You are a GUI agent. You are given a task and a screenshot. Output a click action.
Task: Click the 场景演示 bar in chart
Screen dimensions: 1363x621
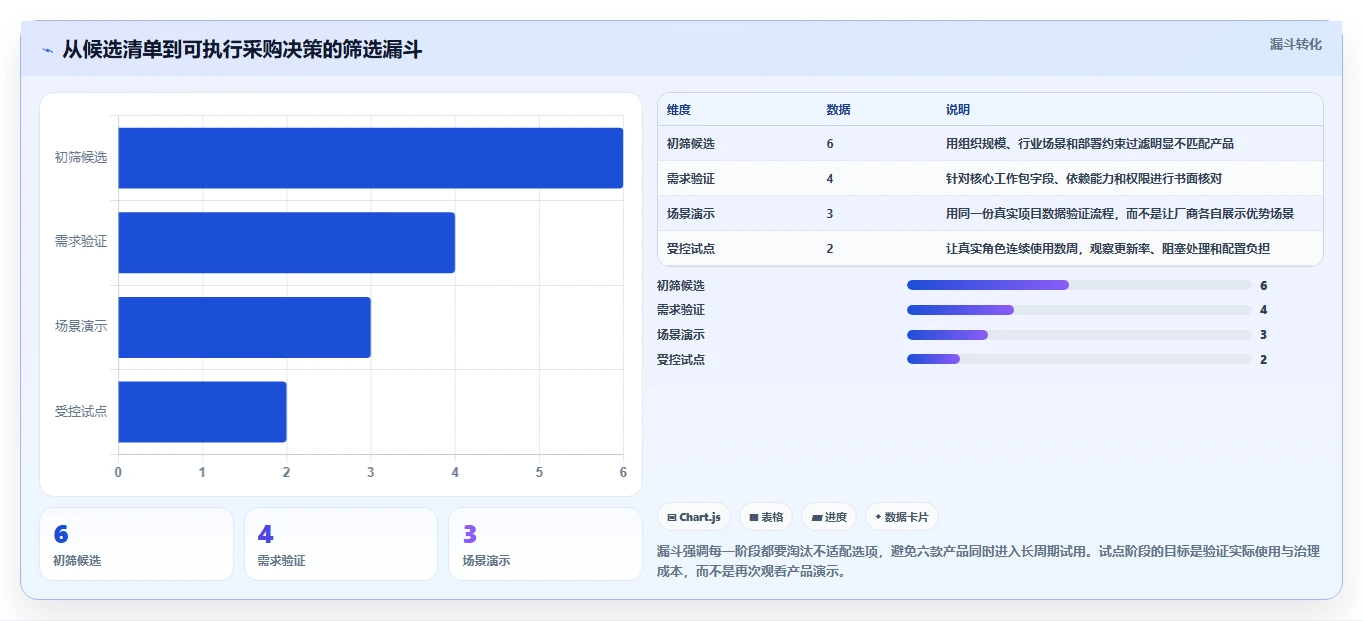[244, 327]
